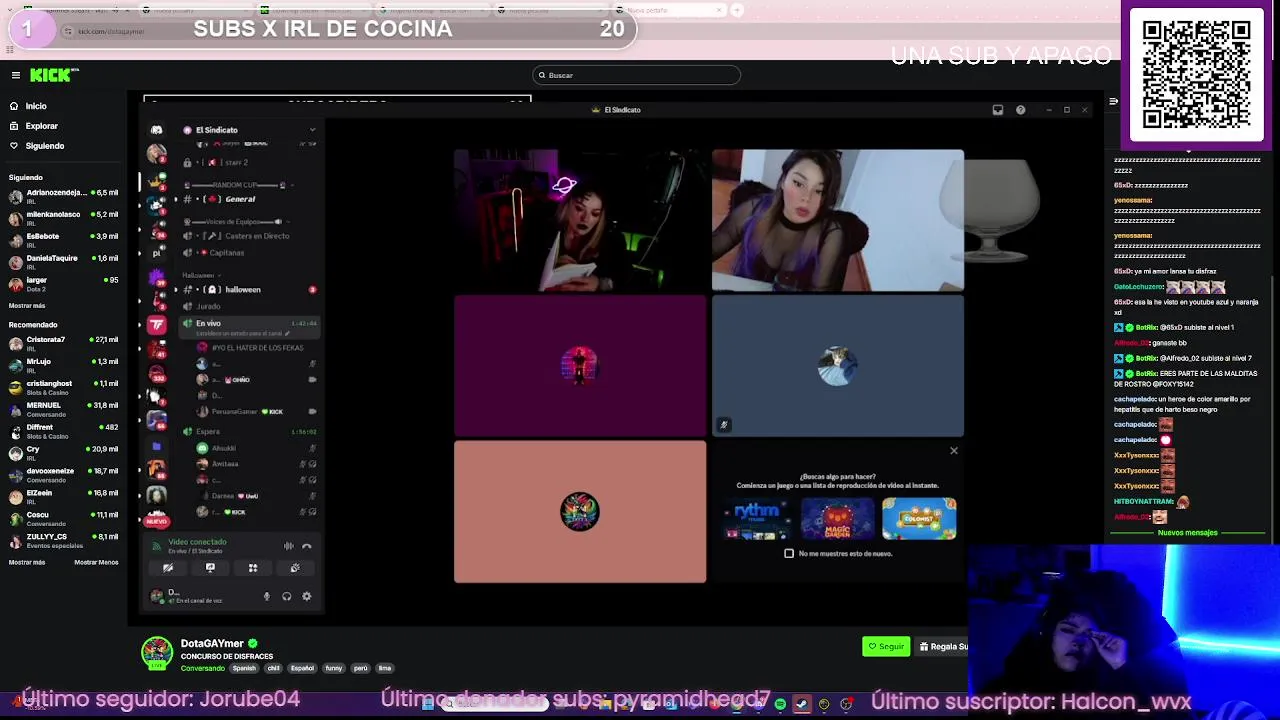The height and width of the screenshot is (720, 1280).
Task: Open soundboard button in voice panel
Action: click(295, 568)
